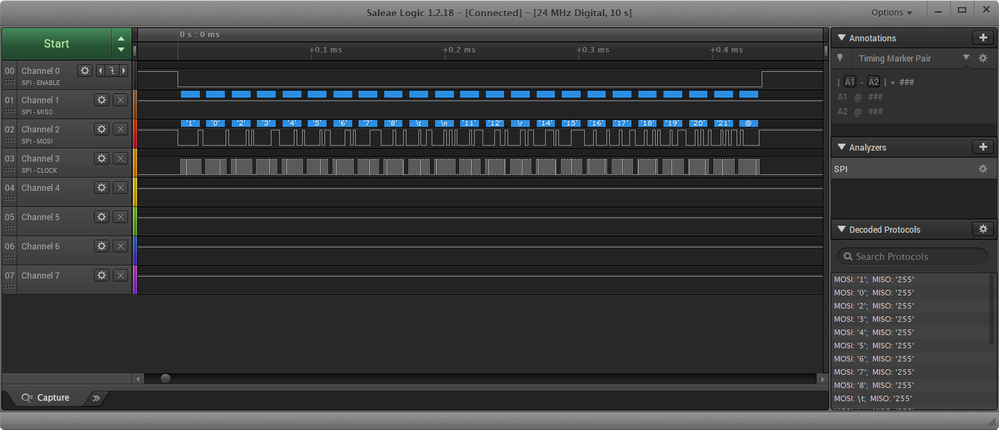Image resolution: width=999 pixels, height=430 pixels.
Task: Click the Search Protocols field
Action: 912,256
